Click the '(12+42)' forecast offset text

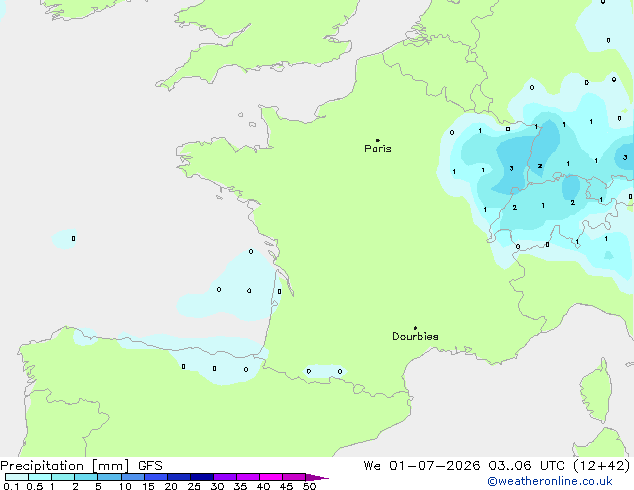tap(602, 466)
